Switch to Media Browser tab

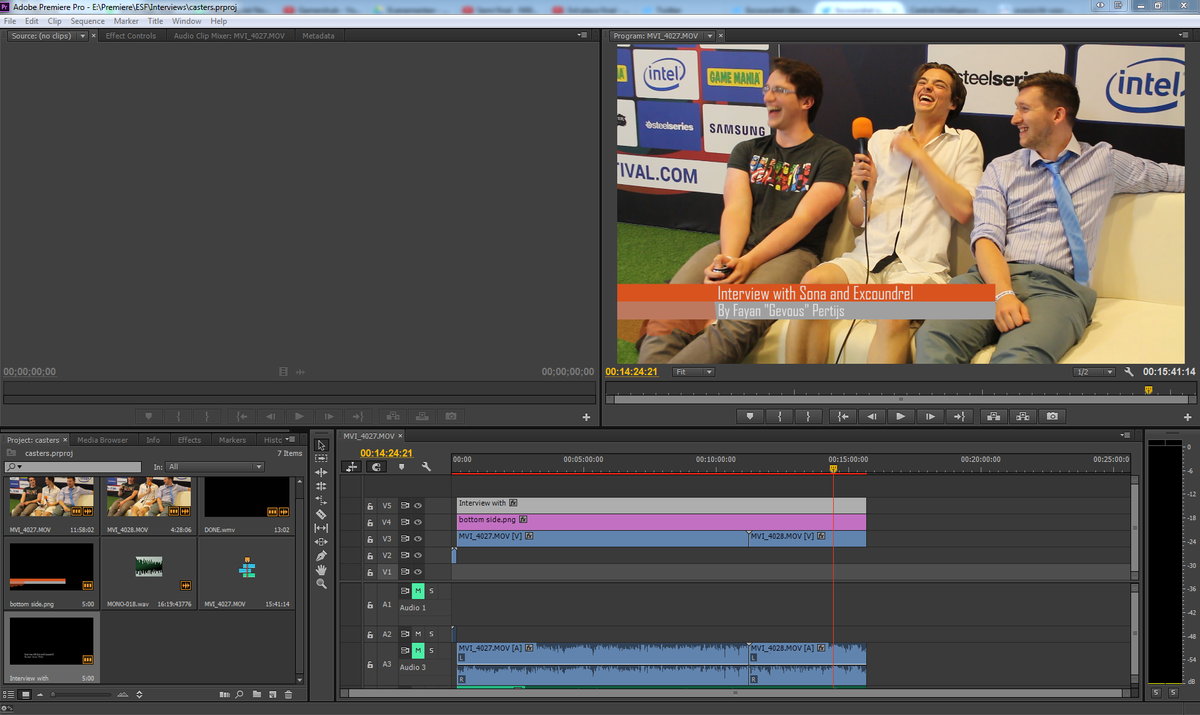[x=103, y=440]
